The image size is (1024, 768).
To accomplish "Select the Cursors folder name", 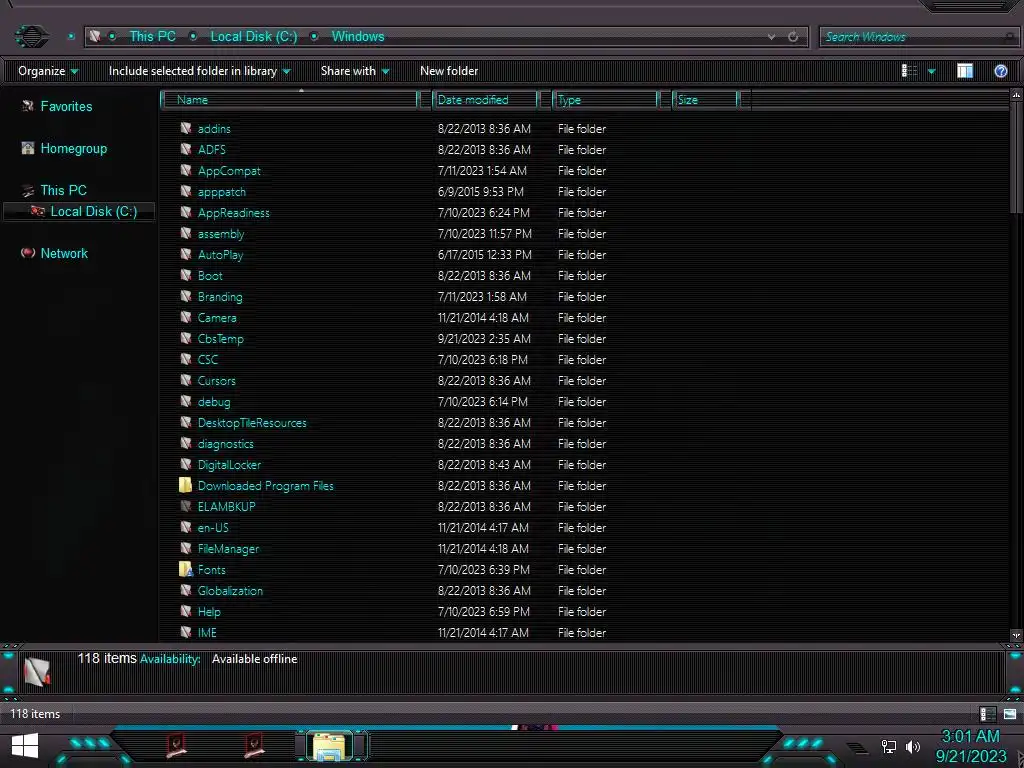I will click(216, 380).
